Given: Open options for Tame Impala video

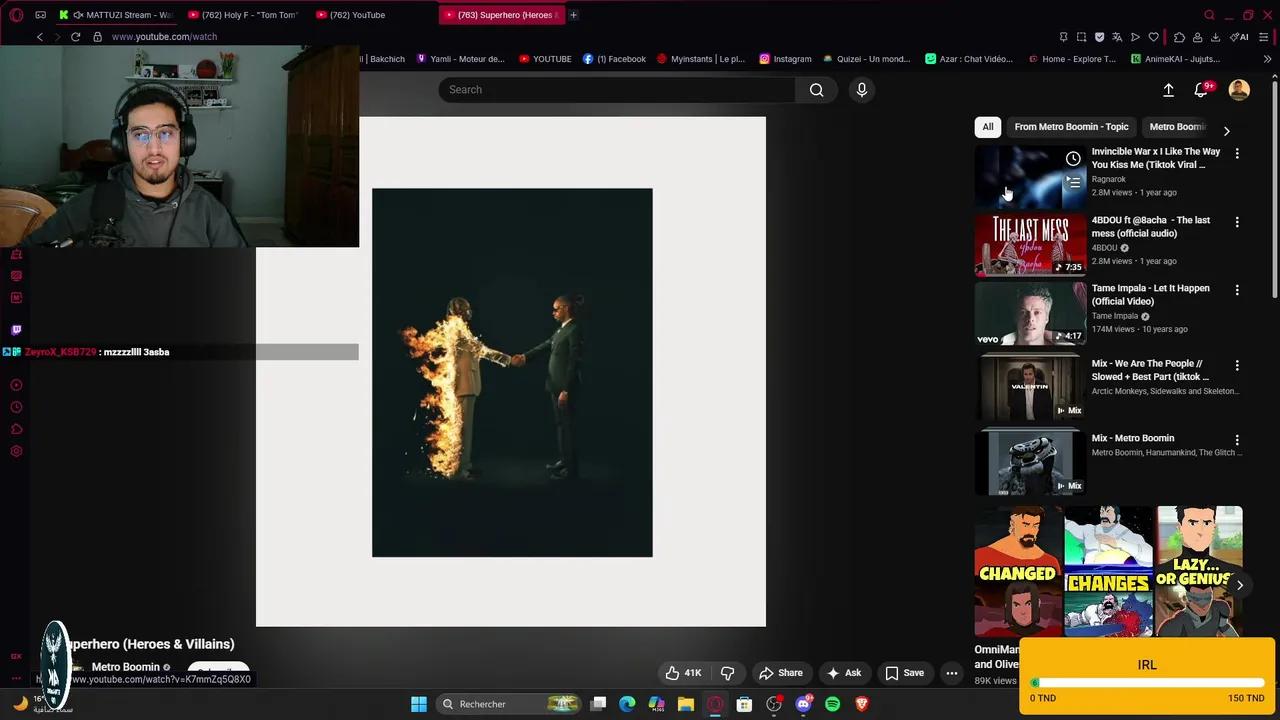Looking at the screenshot, I should pos(1237,290).
